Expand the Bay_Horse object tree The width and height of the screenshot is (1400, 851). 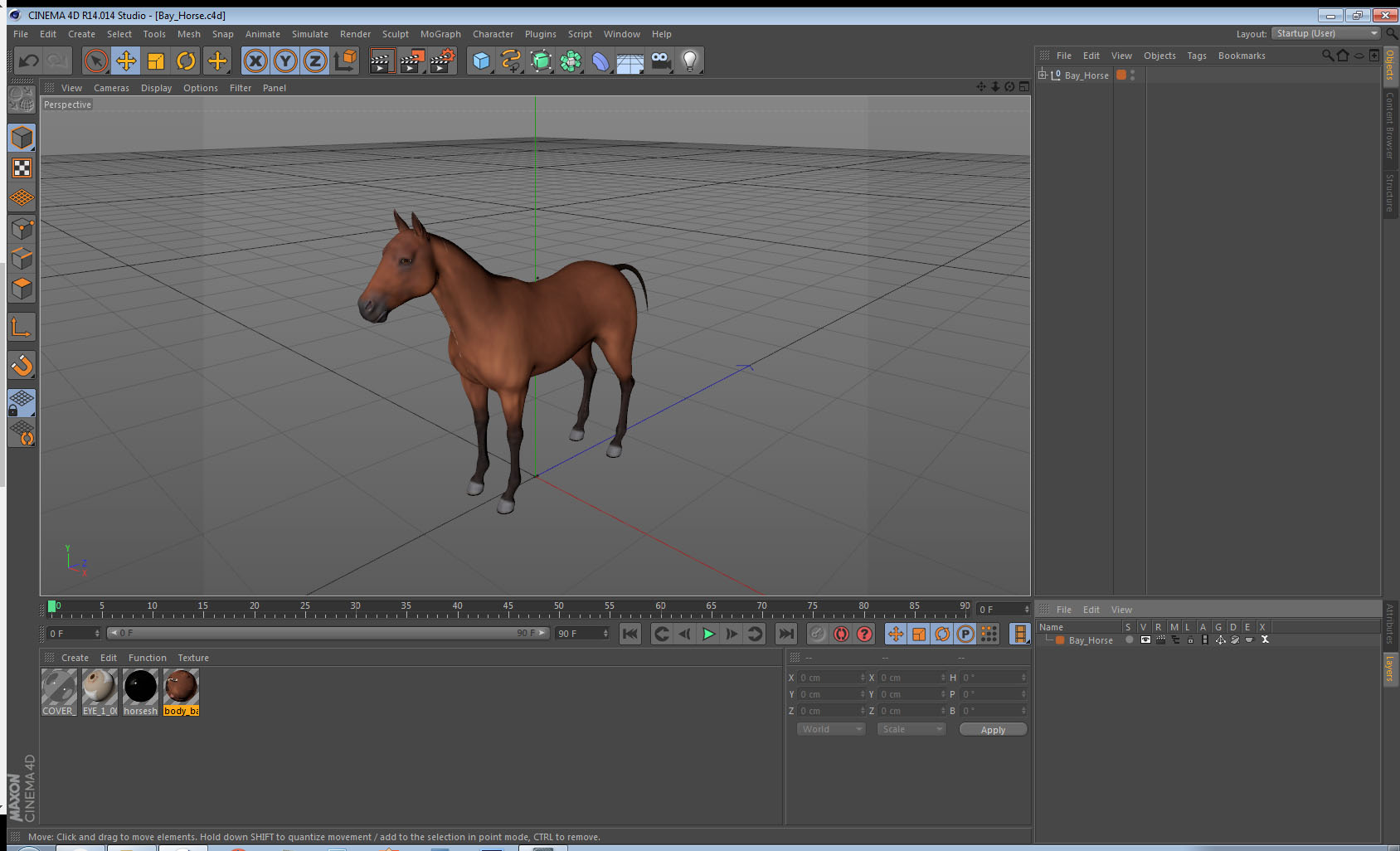pyautogui.click(x=1043, y=75)
